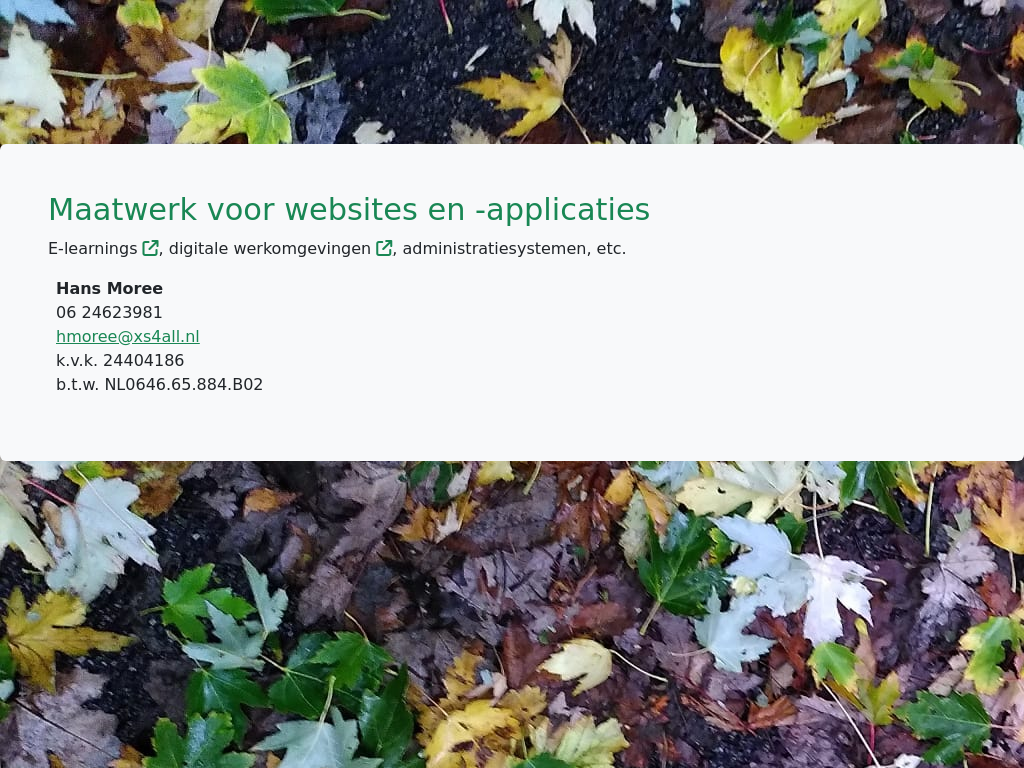Click the word Maatwerk in the heading
Screen dimensions: 1024x768
[123, 210]
